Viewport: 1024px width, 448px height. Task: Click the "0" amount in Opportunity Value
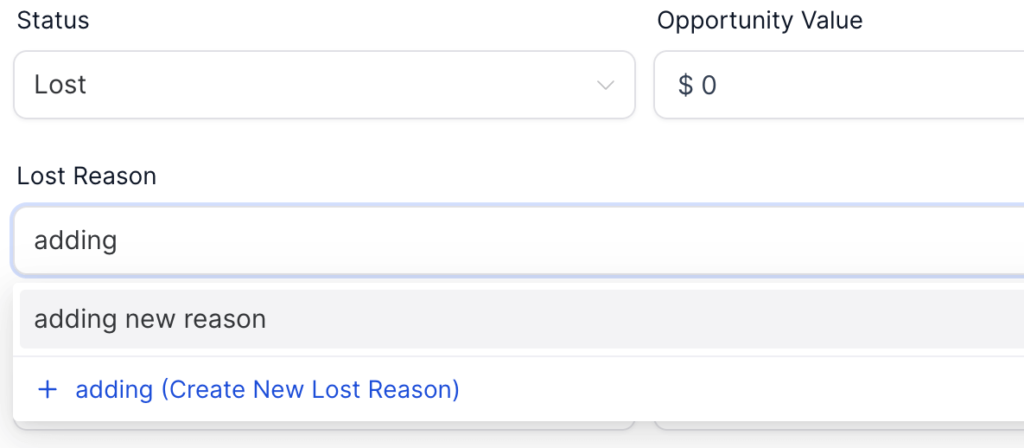709,86
